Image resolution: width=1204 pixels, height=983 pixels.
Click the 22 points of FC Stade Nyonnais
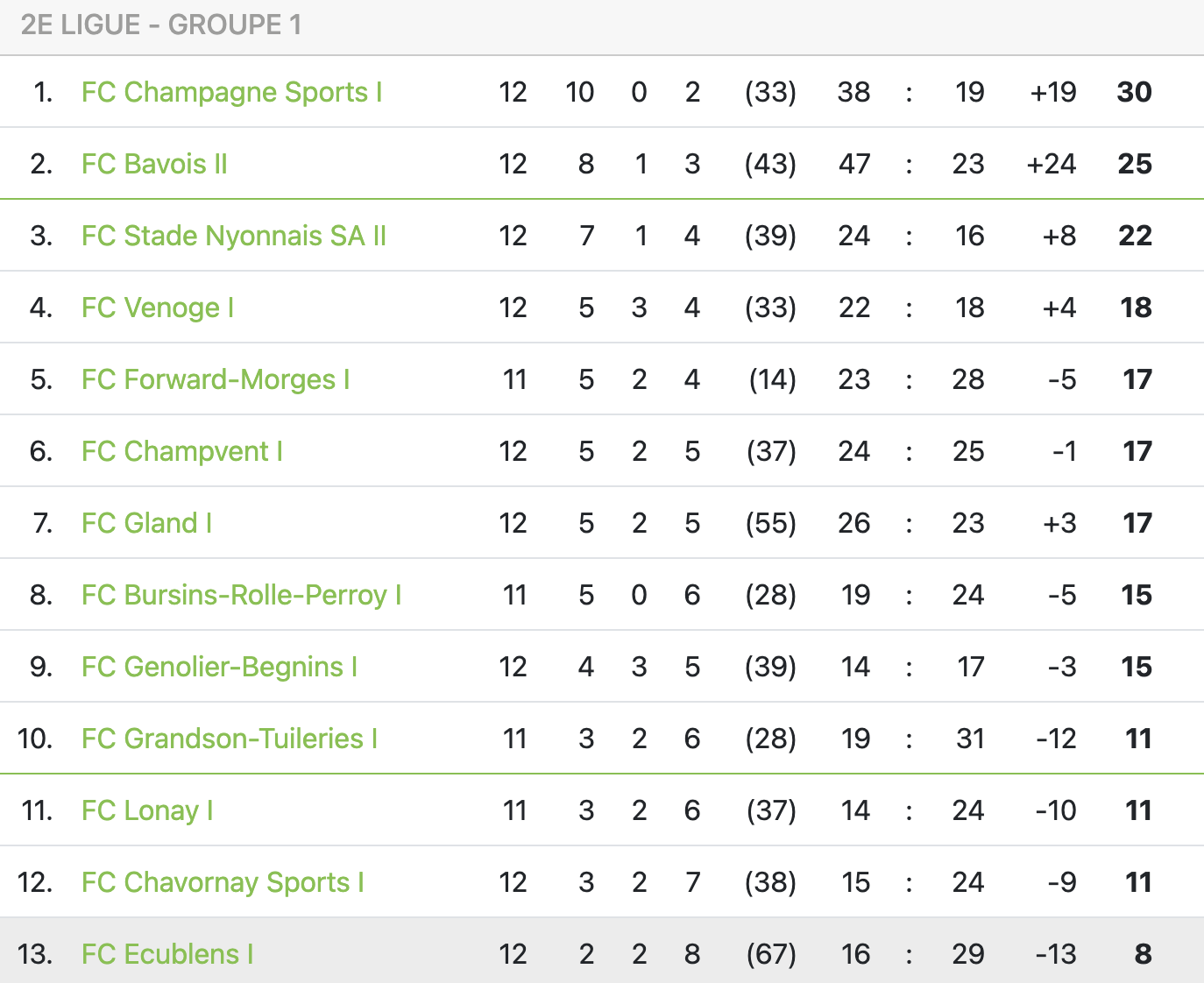click(x=1136, y=236)
